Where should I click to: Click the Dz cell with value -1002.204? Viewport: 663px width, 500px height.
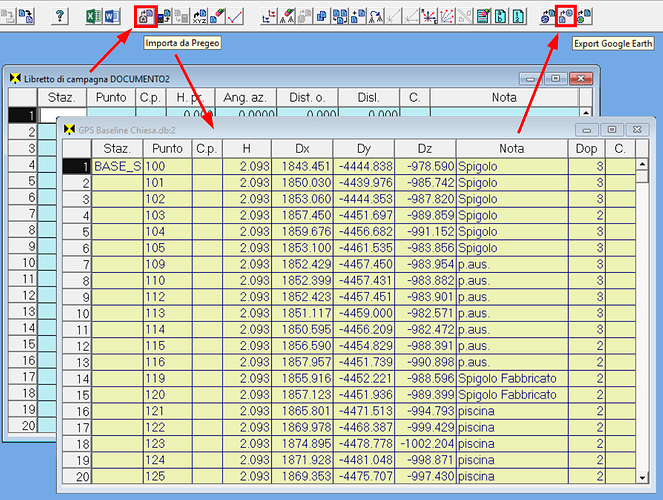tap(424, 443)
